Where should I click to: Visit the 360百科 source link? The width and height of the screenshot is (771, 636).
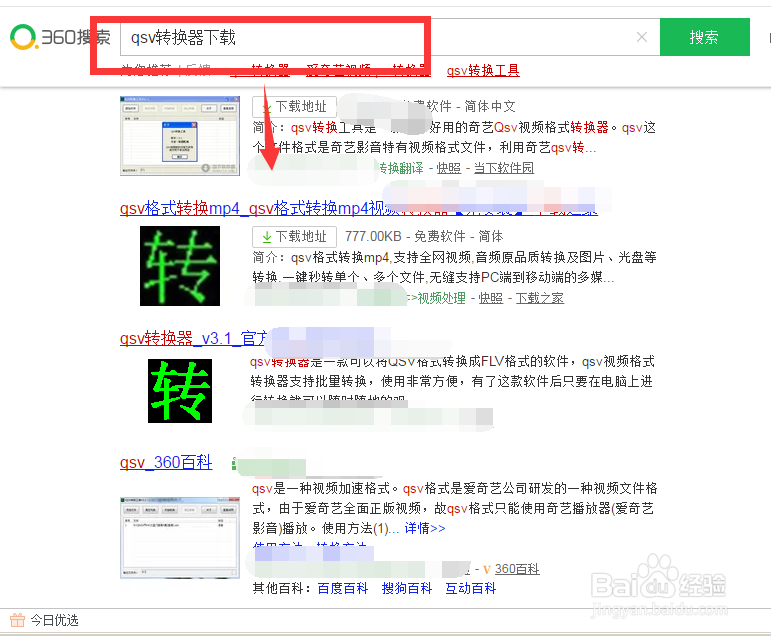(517, 569)
